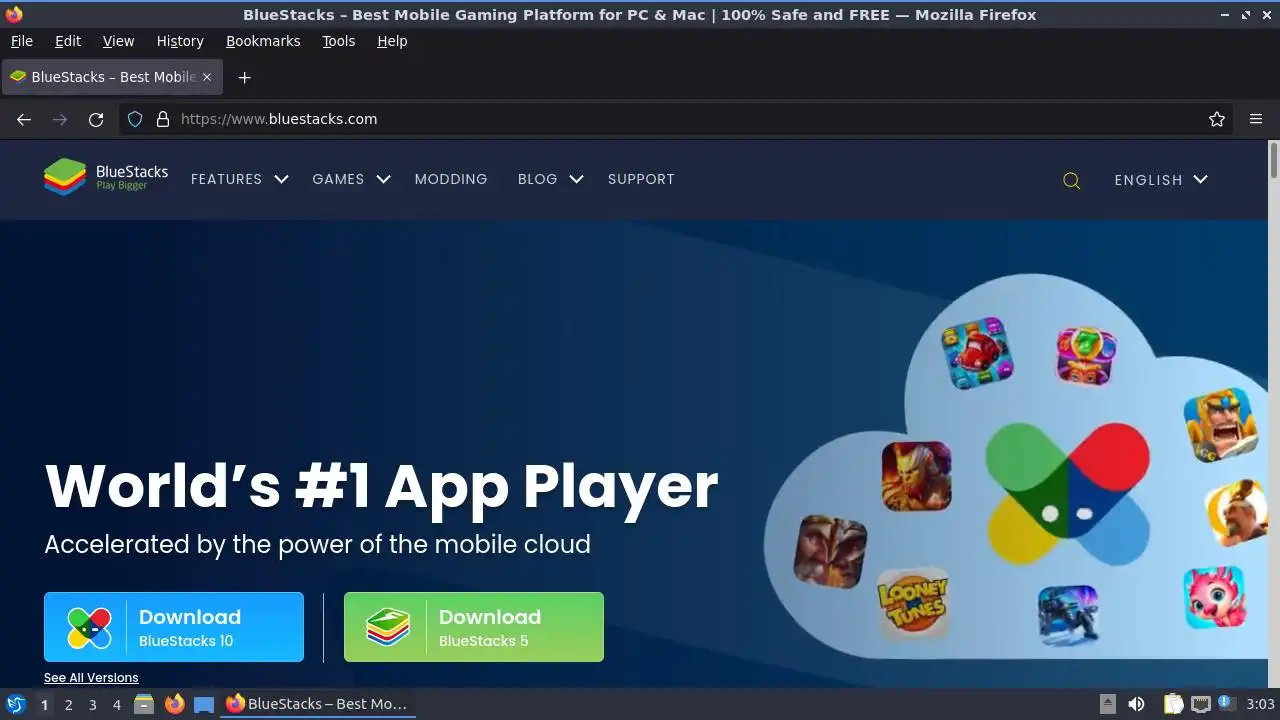Close the BlueStacks tab

click(207, 77)
